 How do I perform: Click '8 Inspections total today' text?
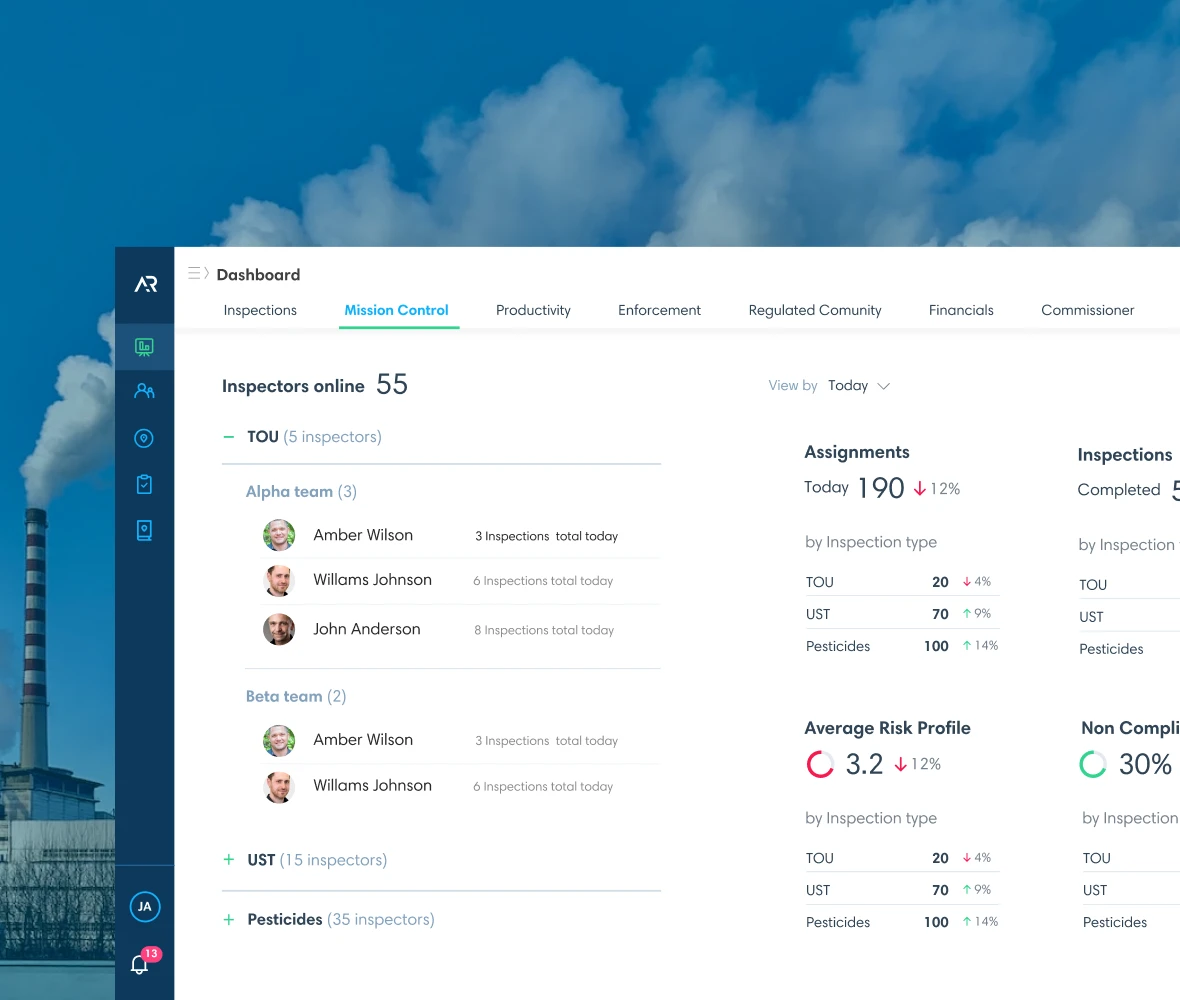[544, 631]
